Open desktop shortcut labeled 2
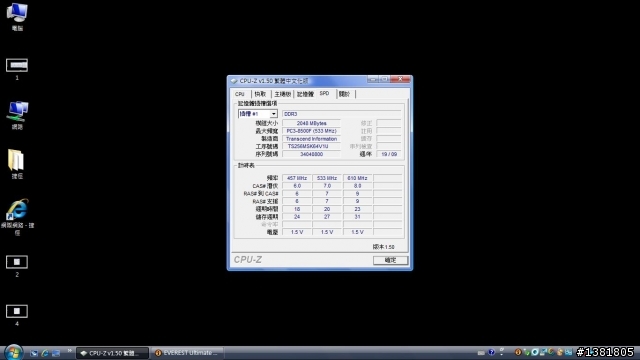This screenshot has height=360, width=640. tap(17, 266)
